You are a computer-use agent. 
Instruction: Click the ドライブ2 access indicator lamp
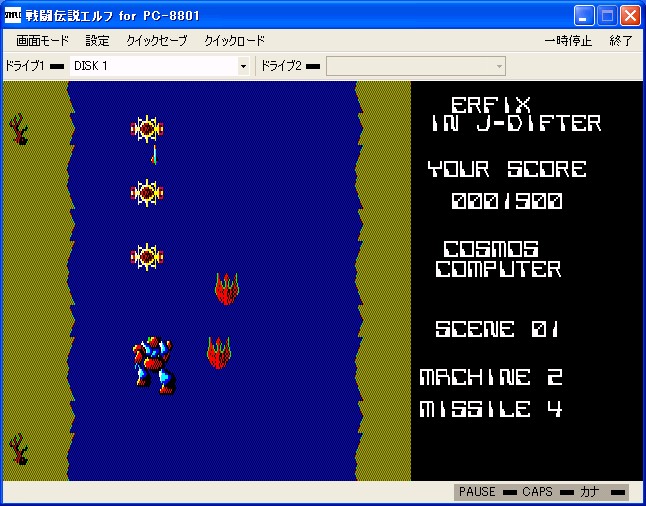pos(313,66)
